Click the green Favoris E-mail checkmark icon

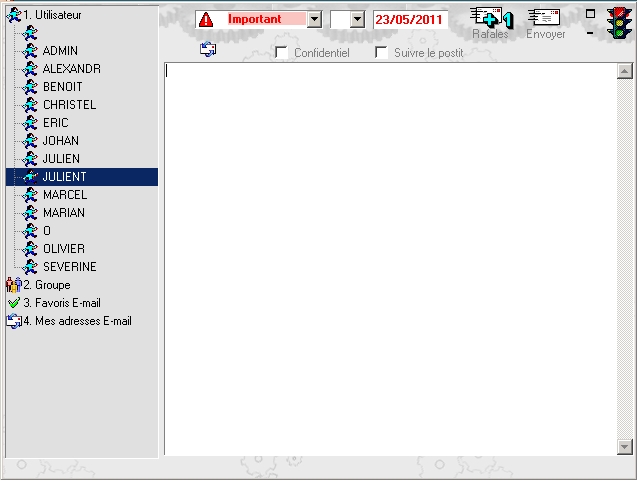tap(13, 303)
